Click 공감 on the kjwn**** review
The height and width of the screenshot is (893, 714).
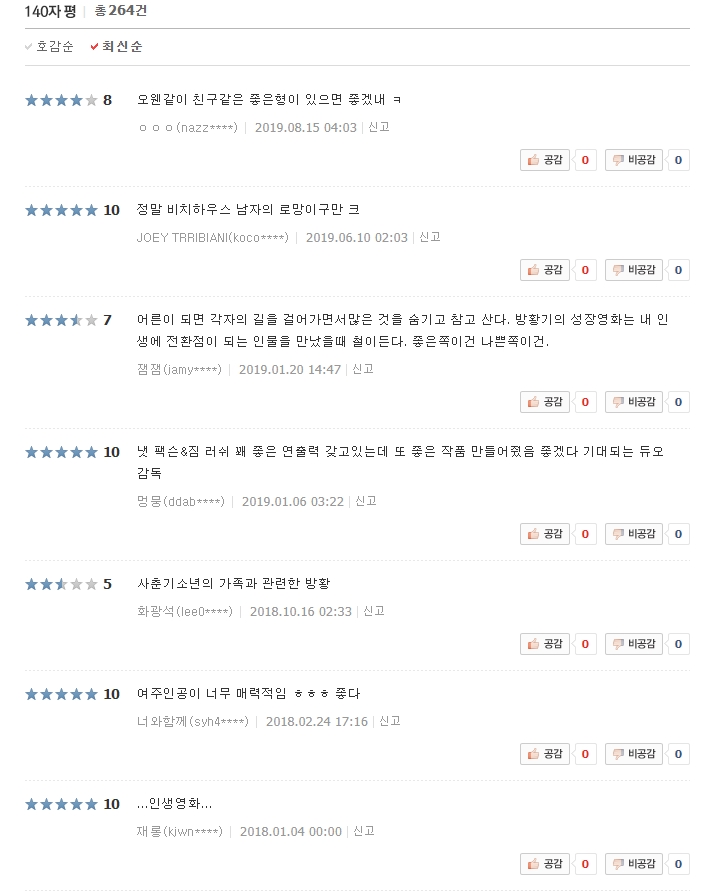545,864
